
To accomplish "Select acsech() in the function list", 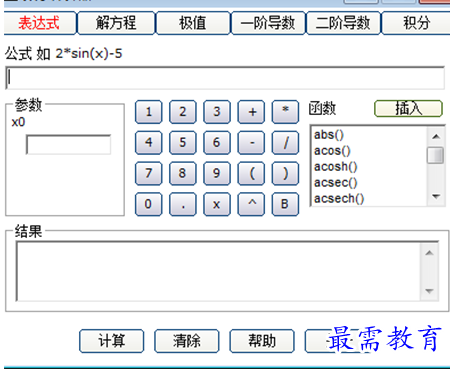I will pos(369,199).
